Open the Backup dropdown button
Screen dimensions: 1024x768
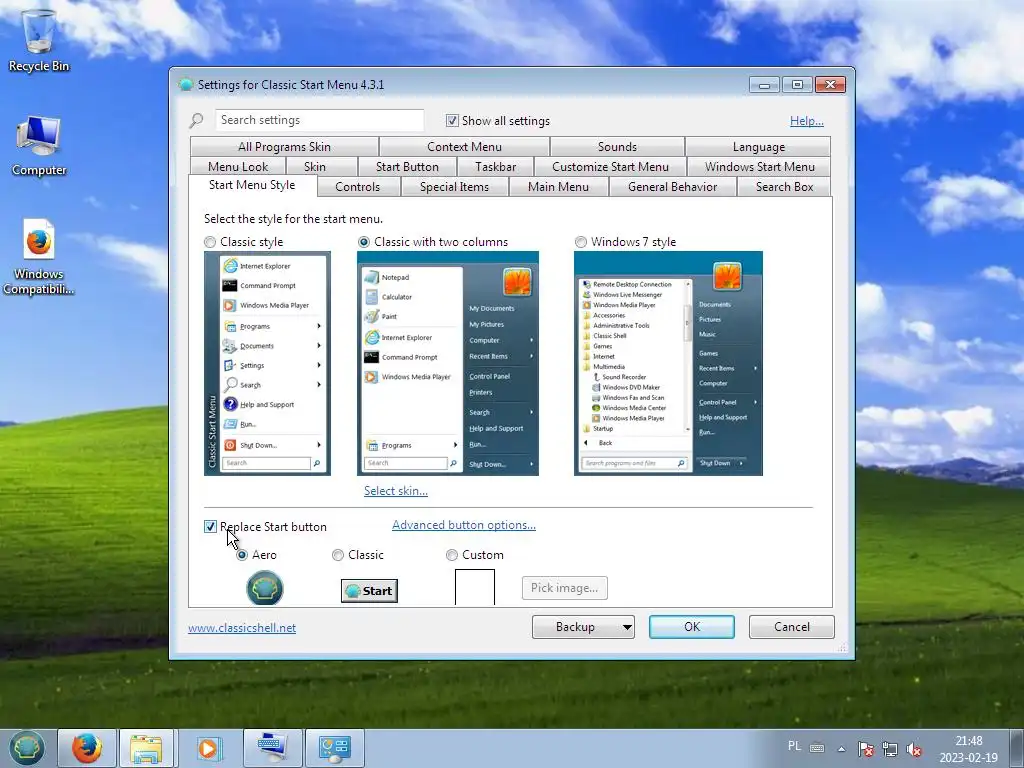coord(583,627)
